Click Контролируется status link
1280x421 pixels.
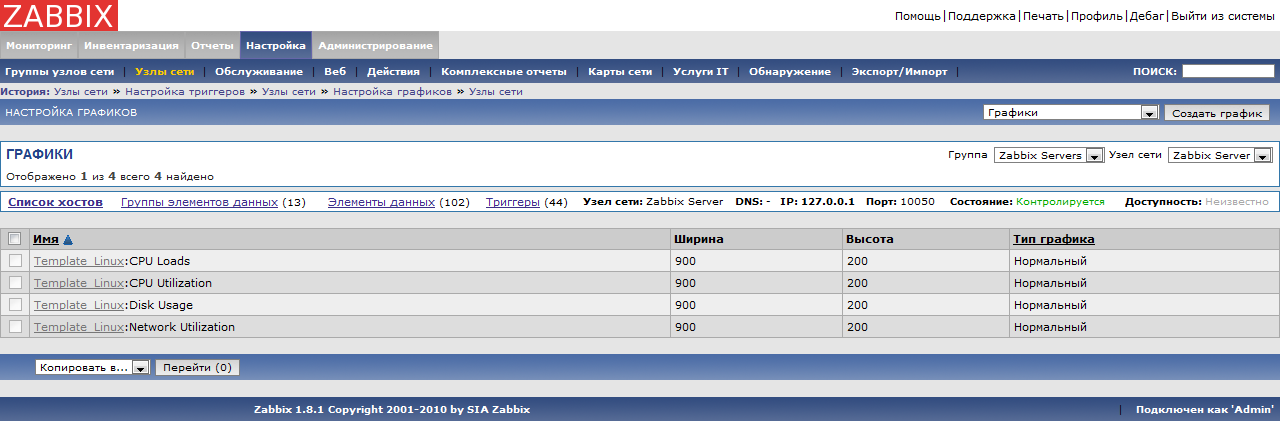[1060, 202]
